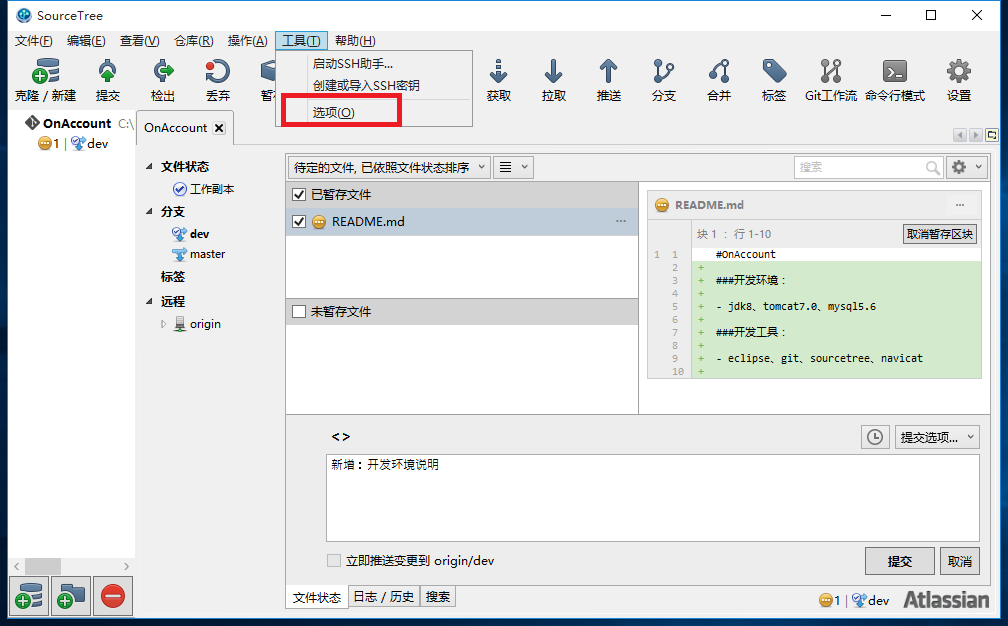
Task: Select 选项(O) in Tools menu
Action: tap(374, 112)
